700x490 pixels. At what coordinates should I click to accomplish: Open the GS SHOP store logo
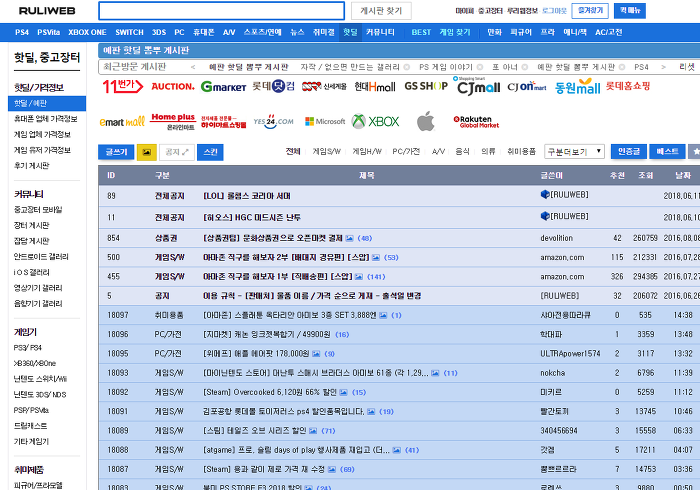426,86
